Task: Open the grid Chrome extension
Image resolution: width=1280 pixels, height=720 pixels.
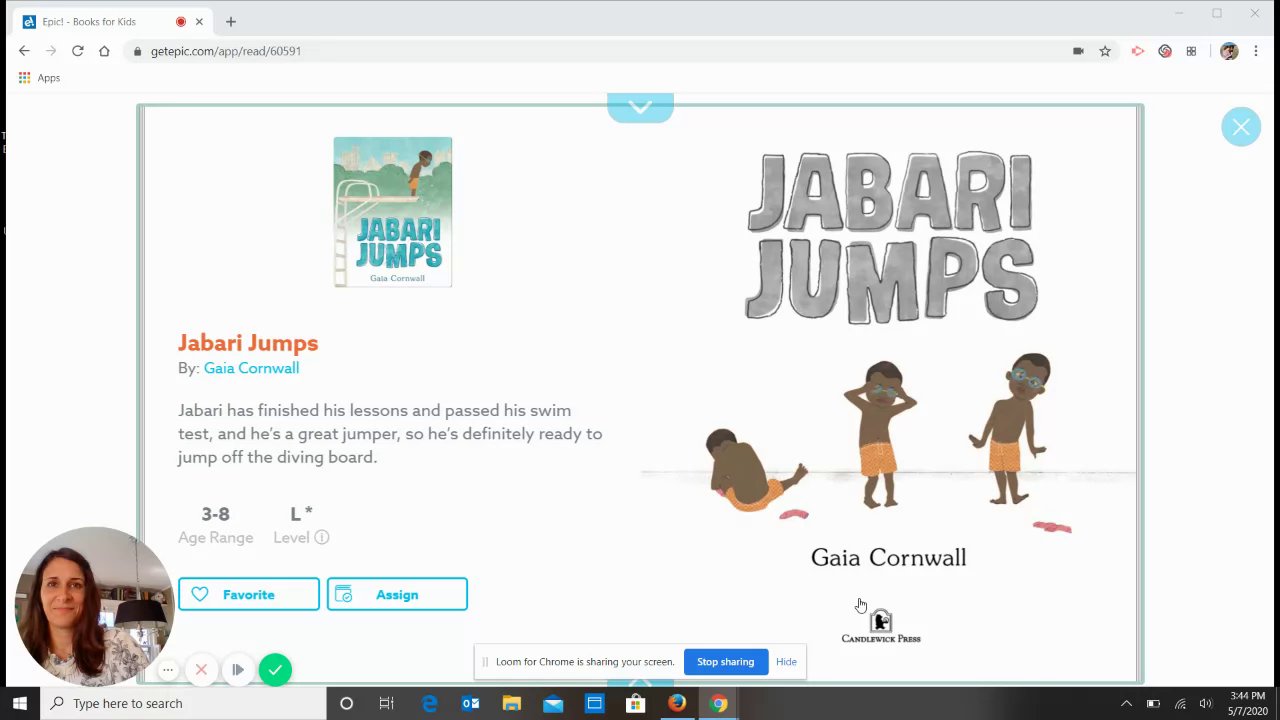Action: point(1191,51)
